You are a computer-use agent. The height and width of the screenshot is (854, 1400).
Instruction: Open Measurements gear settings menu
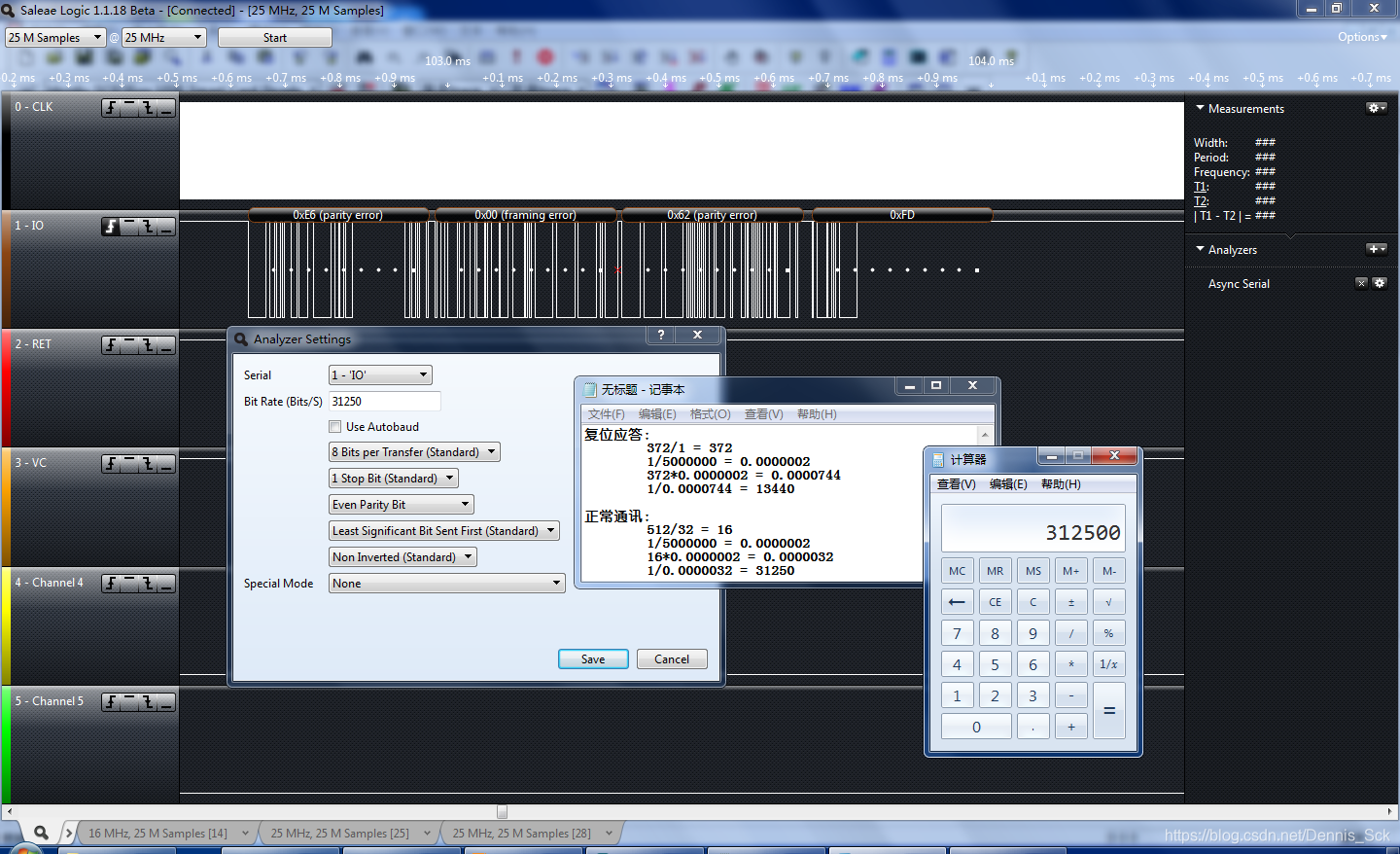(x=1377, y=108)
